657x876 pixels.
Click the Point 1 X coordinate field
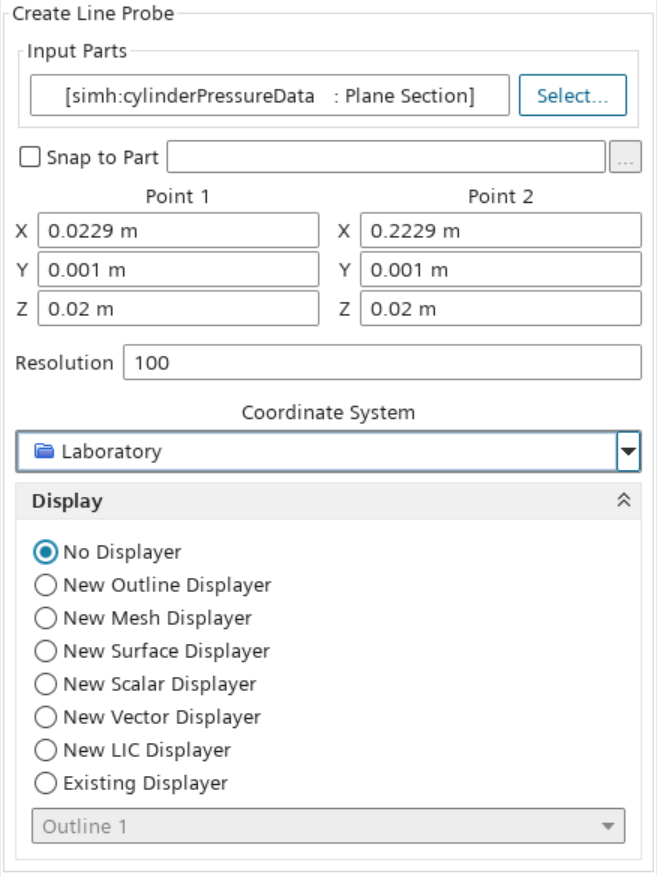pyautogui.click(x=178, y=231)
